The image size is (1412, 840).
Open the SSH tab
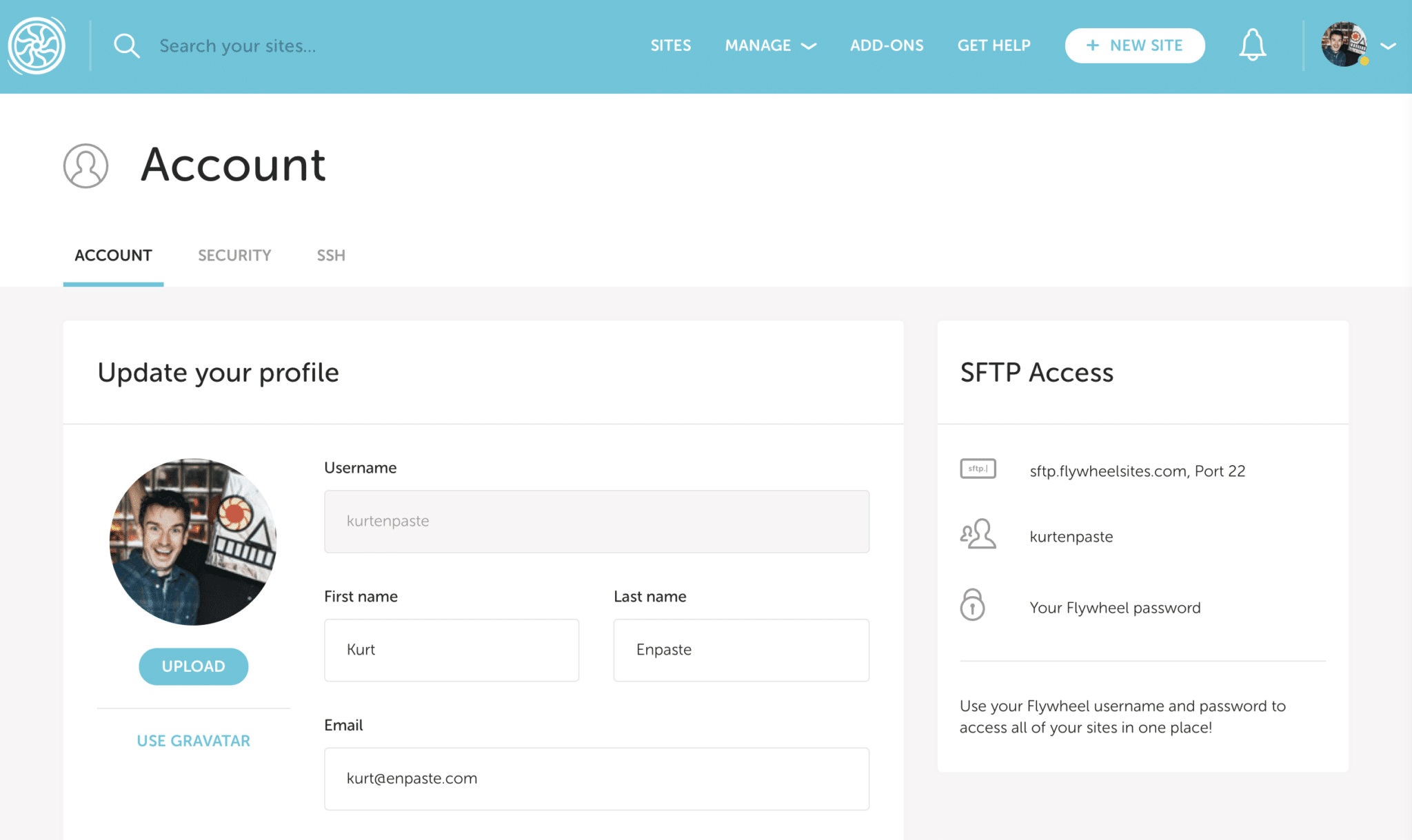click(x=330, y=255)
